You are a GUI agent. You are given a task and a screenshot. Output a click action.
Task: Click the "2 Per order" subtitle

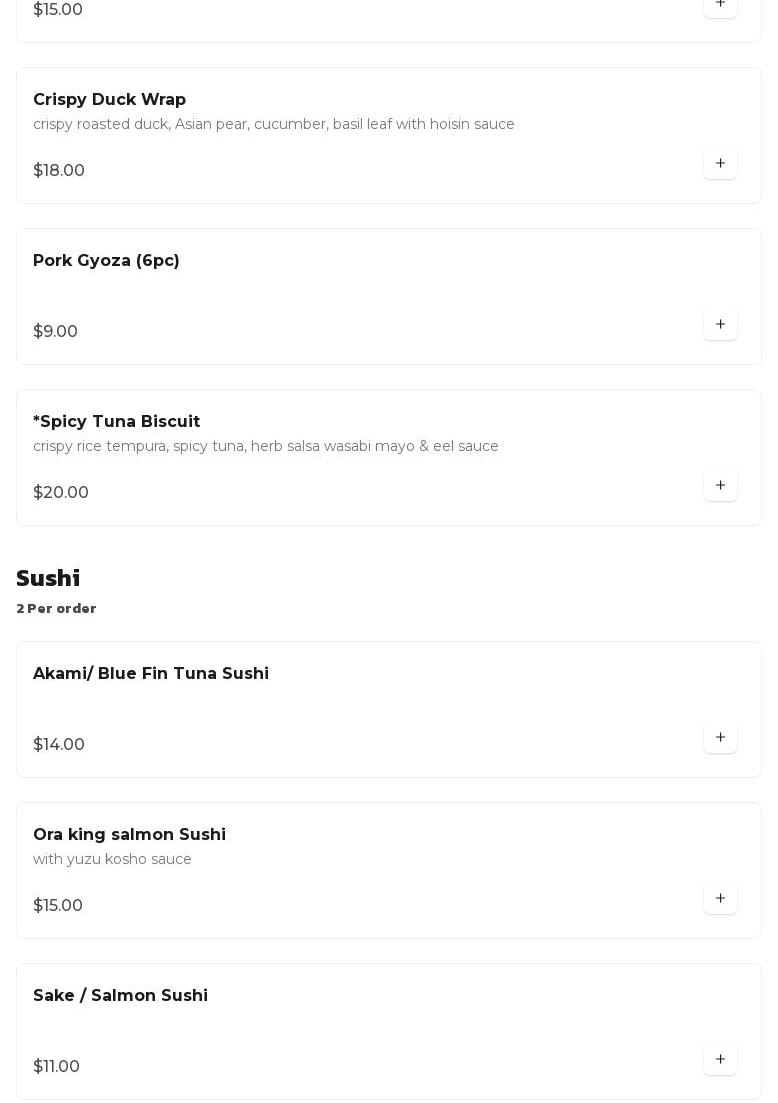pos(56,609)
